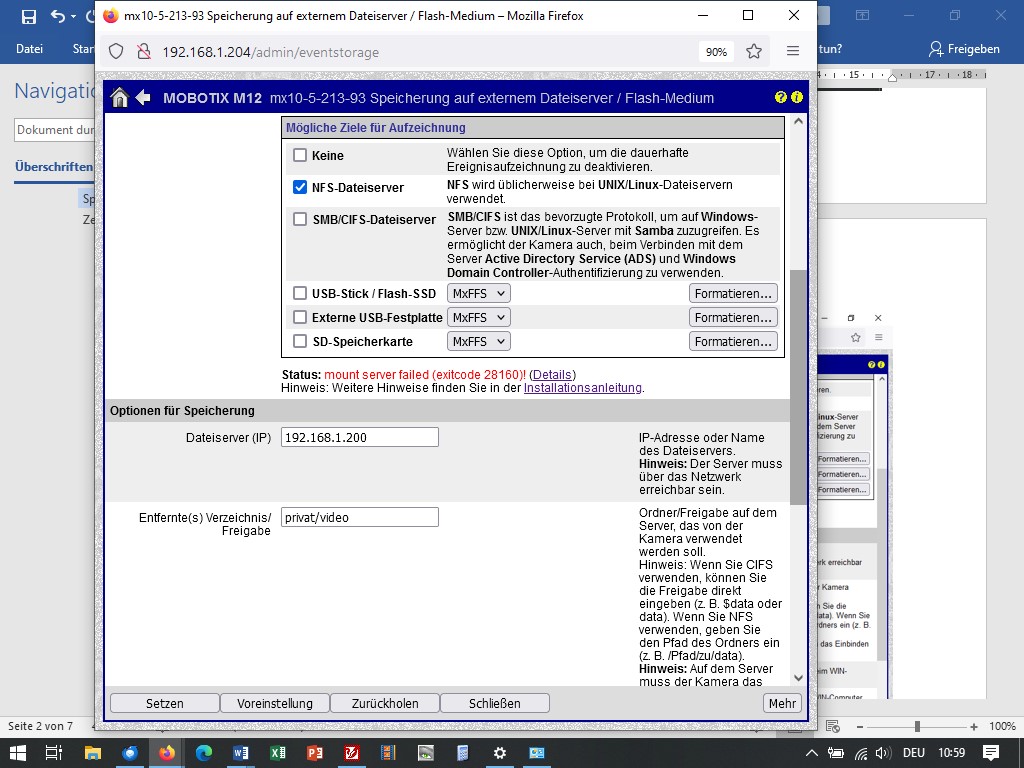Open the MxFFS dropdown for SD-Speicherkarte
Image resolution: width=1024 pixels, height=768 pixels.
tap(479, 342)
